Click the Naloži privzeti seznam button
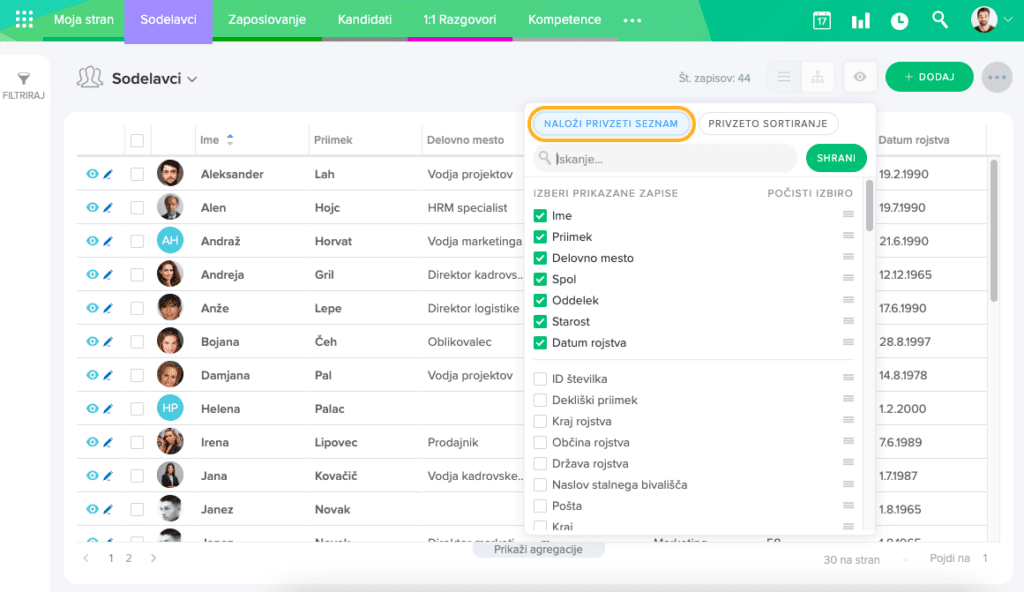This screenshot has height=592, width=1024. pyautogui.click(x=610, y=123)
